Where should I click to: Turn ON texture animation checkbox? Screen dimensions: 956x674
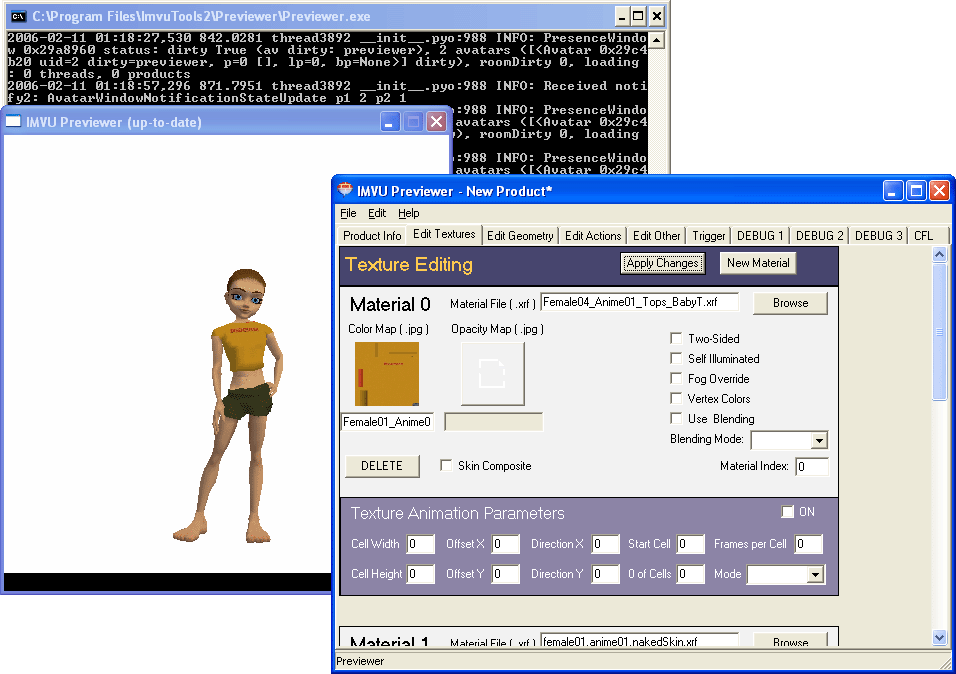click(x=788, y=512)
